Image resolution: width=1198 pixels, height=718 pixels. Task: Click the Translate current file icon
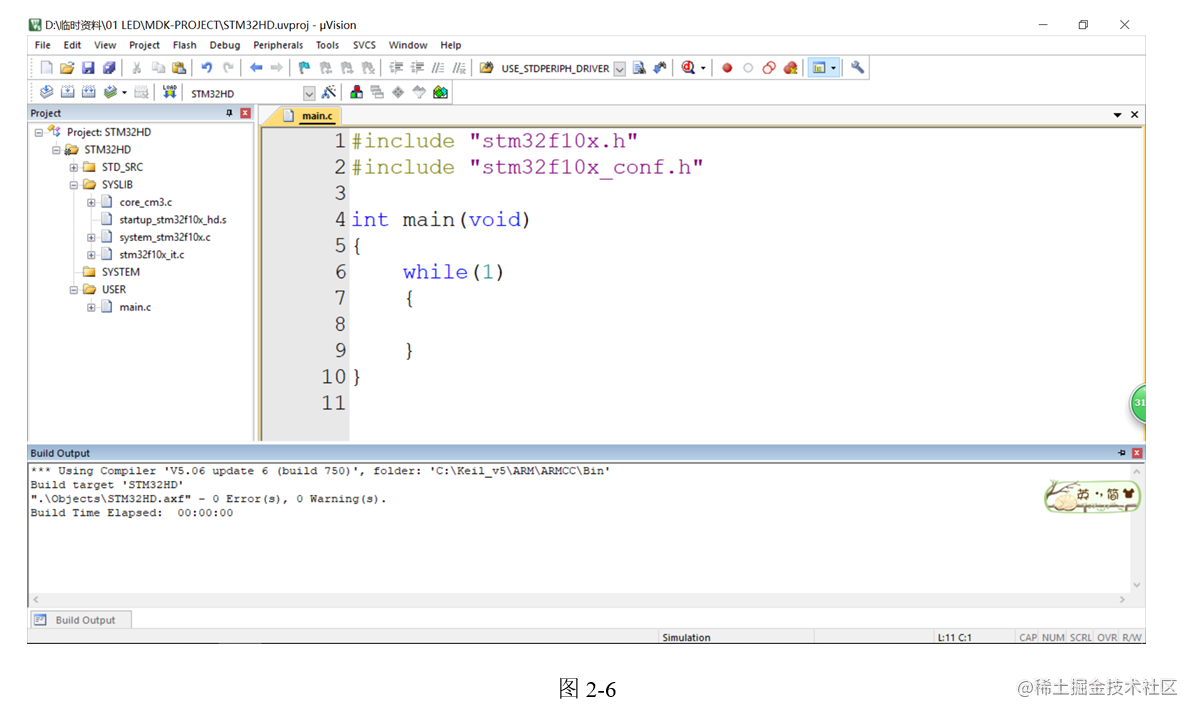tap(47, 92)
